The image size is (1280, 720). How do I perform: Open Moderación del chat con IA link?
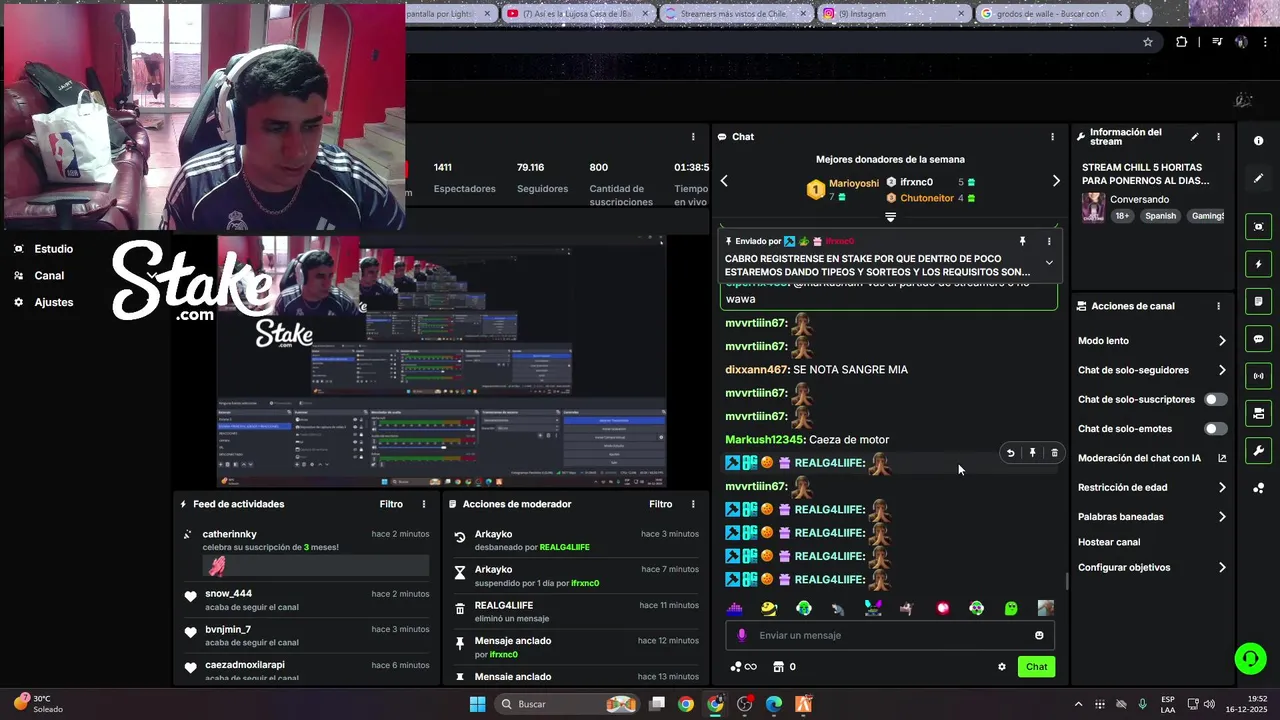(1152, 458)
